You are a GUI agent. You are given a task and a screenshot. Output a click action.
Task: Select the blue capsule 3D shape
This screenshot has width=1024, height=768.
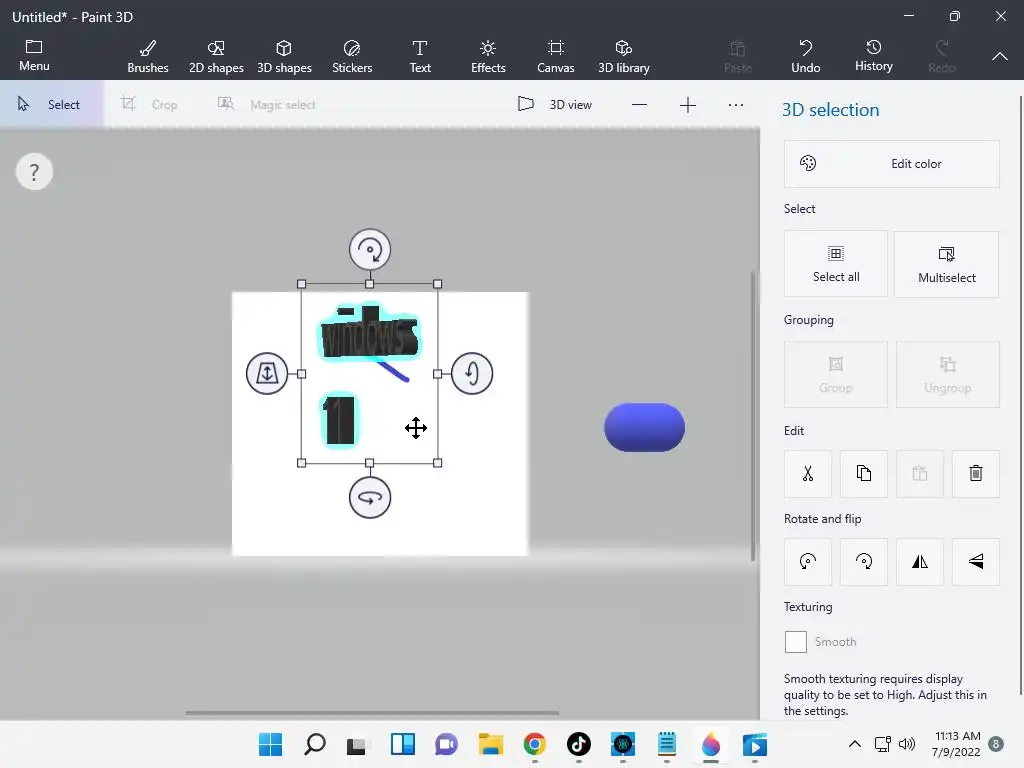point(644,427)
